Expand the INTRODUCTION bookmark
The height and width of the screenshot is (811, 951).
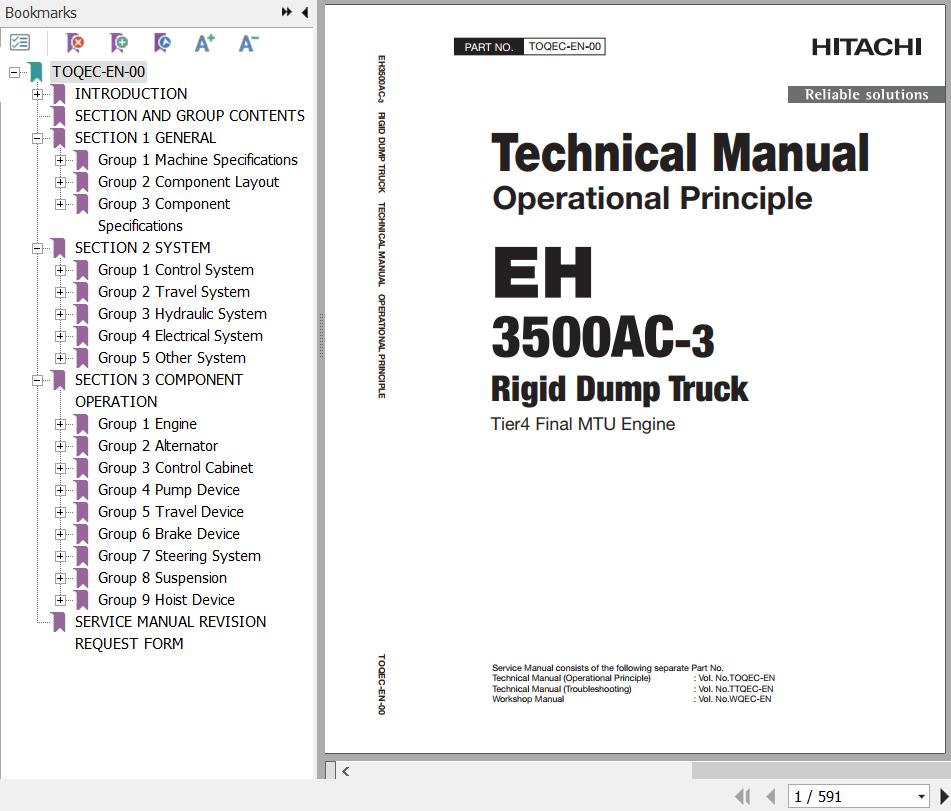click(x=38, y=94)
